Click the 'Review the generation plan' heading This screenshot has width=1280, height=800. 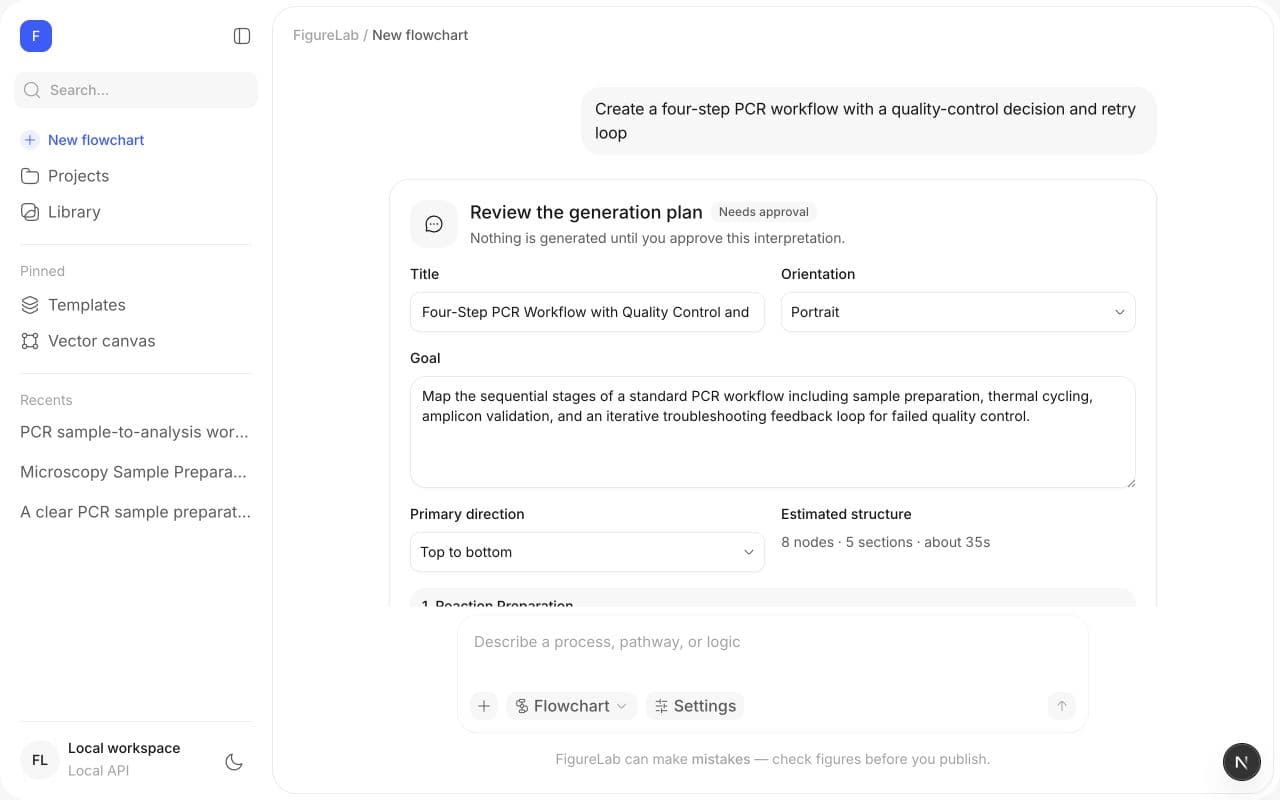586,212
